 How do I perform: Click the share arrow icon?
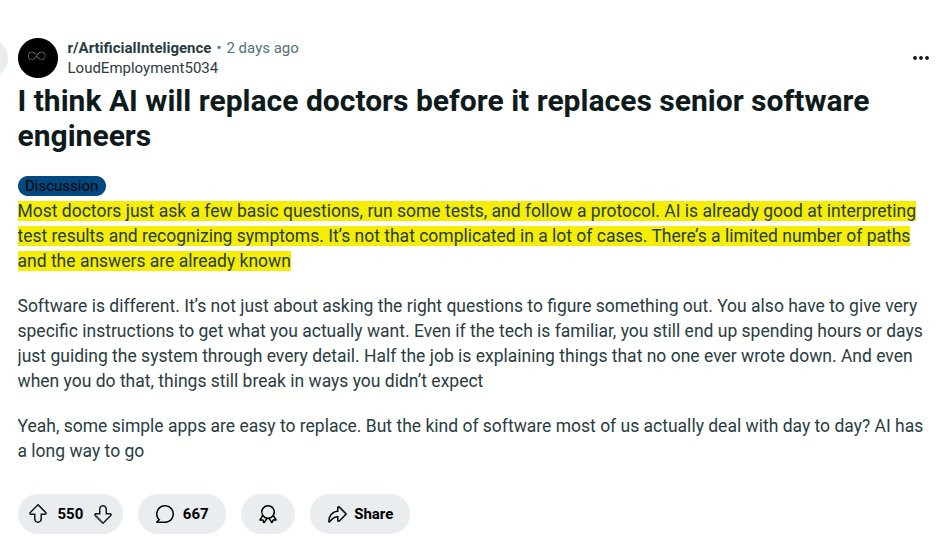click(x=338, y=514)
